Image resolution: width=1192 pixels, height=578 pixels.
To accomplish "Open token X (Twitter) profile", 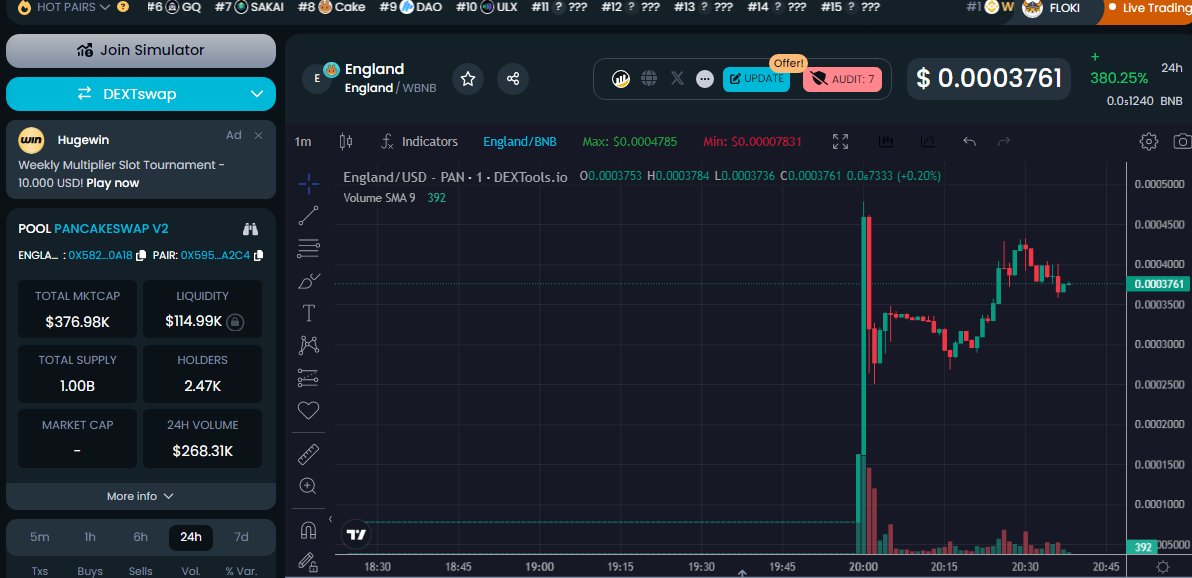I will [x=677, y=78].
